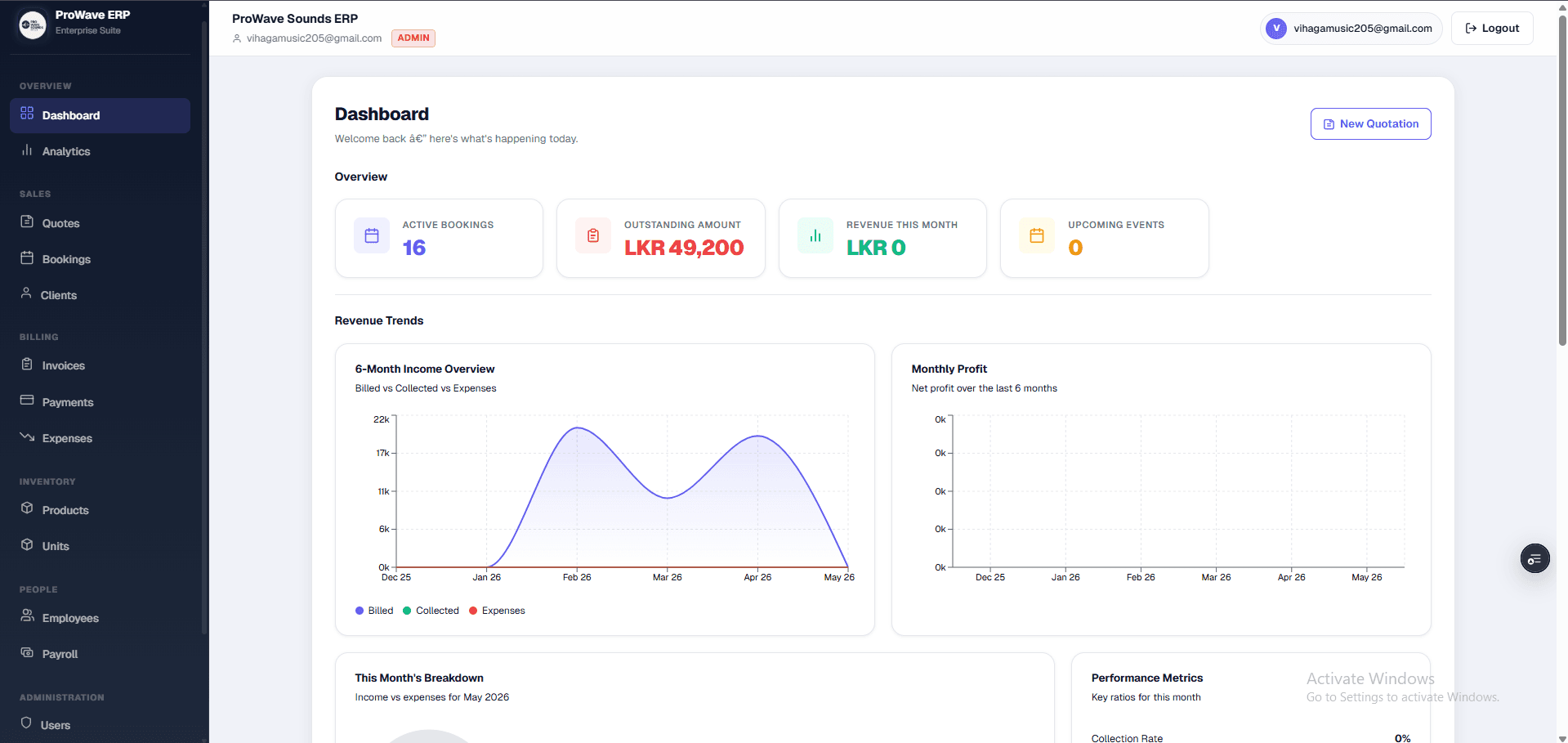The image size is (1568, 743).
Task: Click the Logout button
Action: coord(1492,29)
